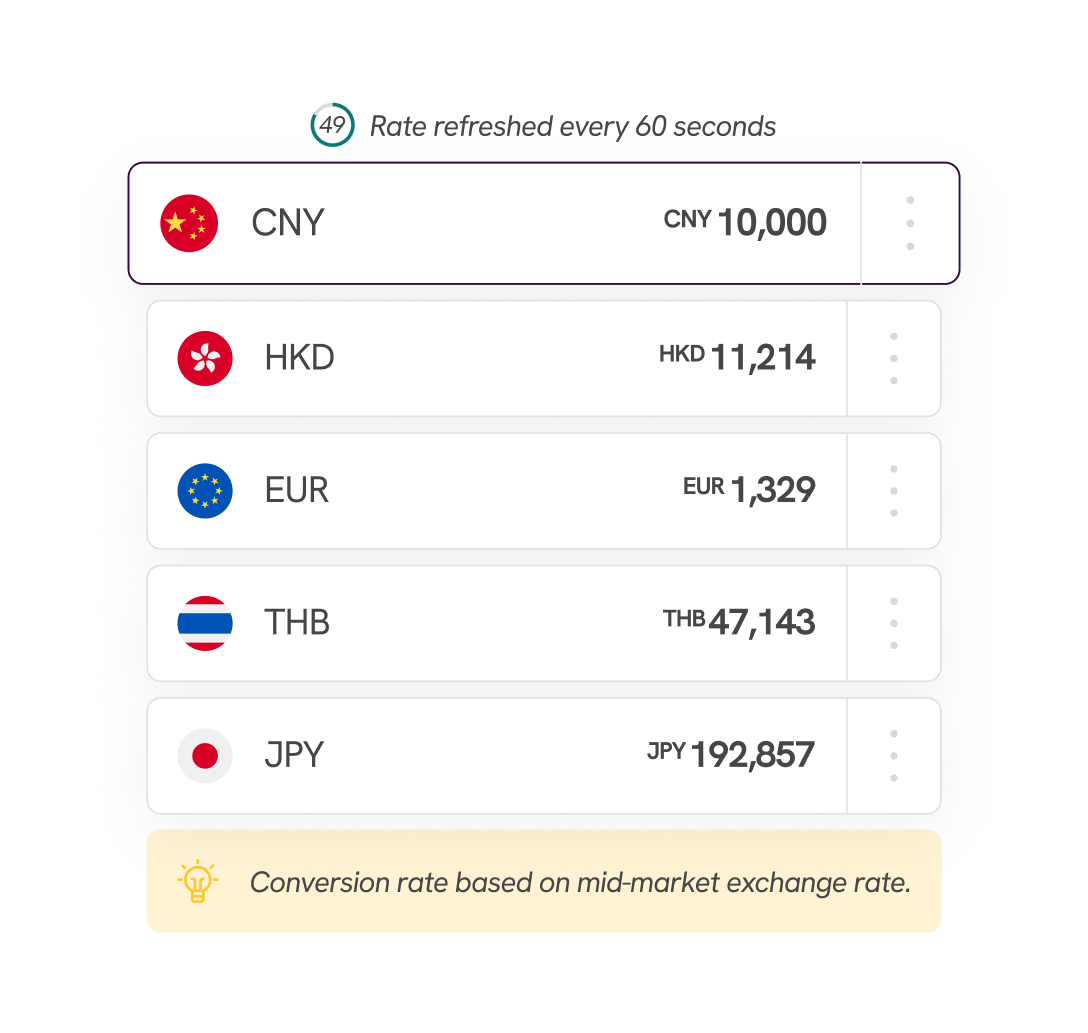Image resolution: width=1088 pixels, height=1033 pixels.
Task: Click the mid-market exchange rate notice
Action: point(580,883)
